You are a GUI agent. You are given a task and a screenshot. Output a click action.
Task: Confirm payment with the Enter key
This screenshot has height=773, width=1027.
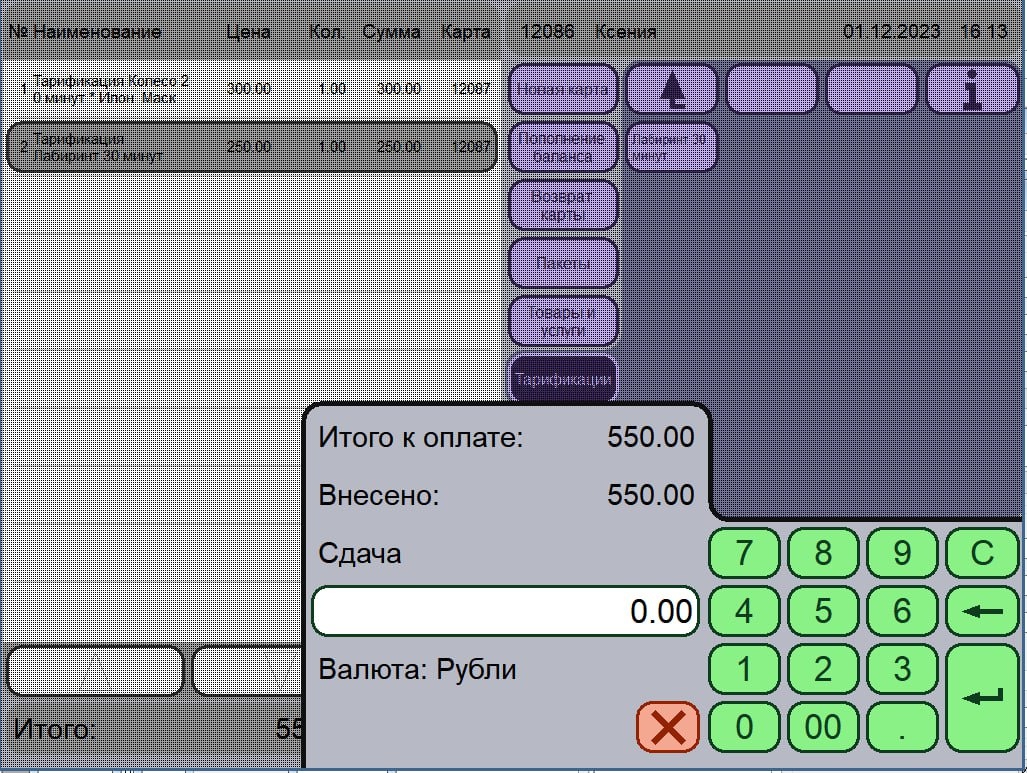[982, 698]
